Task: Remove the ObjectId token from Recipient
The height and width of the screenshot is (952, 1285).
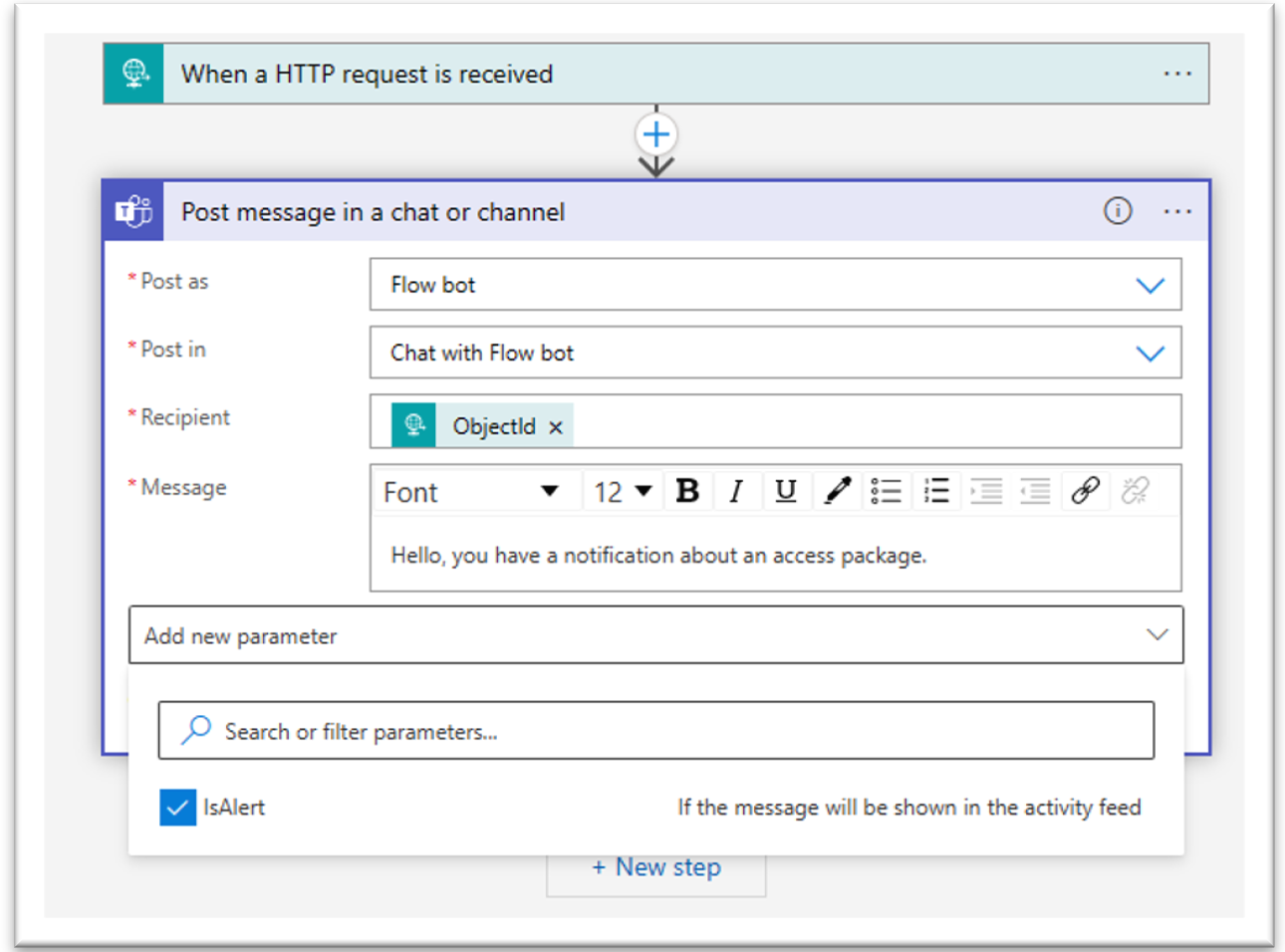Action: click(x=556, y=427)
